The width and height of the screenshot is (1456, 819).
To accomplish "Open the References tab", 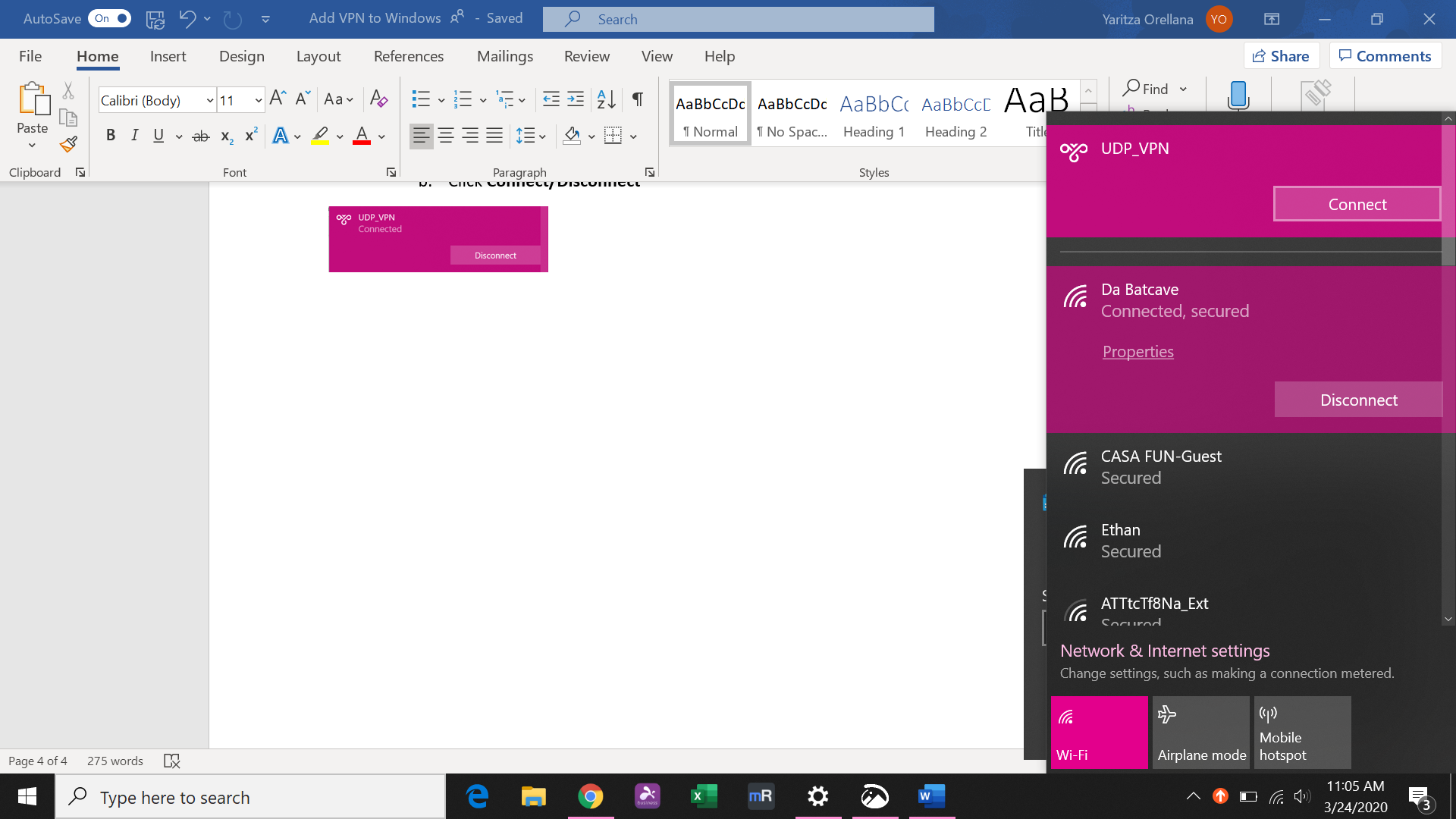I will tap(408, 56).
